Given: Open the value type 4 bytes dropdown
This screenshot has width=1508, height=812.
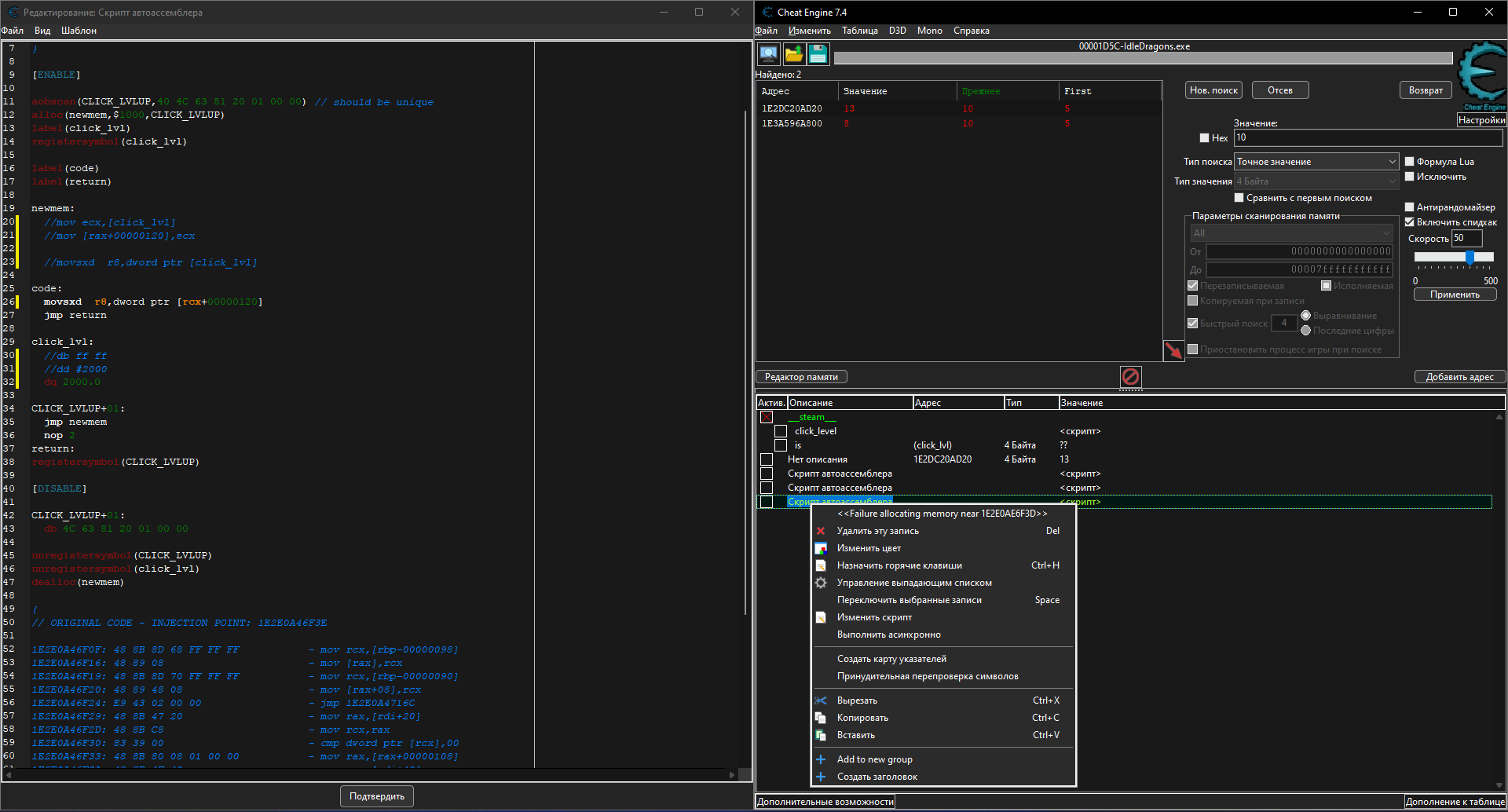Looking at the screenshot, I should (1316, 181).
